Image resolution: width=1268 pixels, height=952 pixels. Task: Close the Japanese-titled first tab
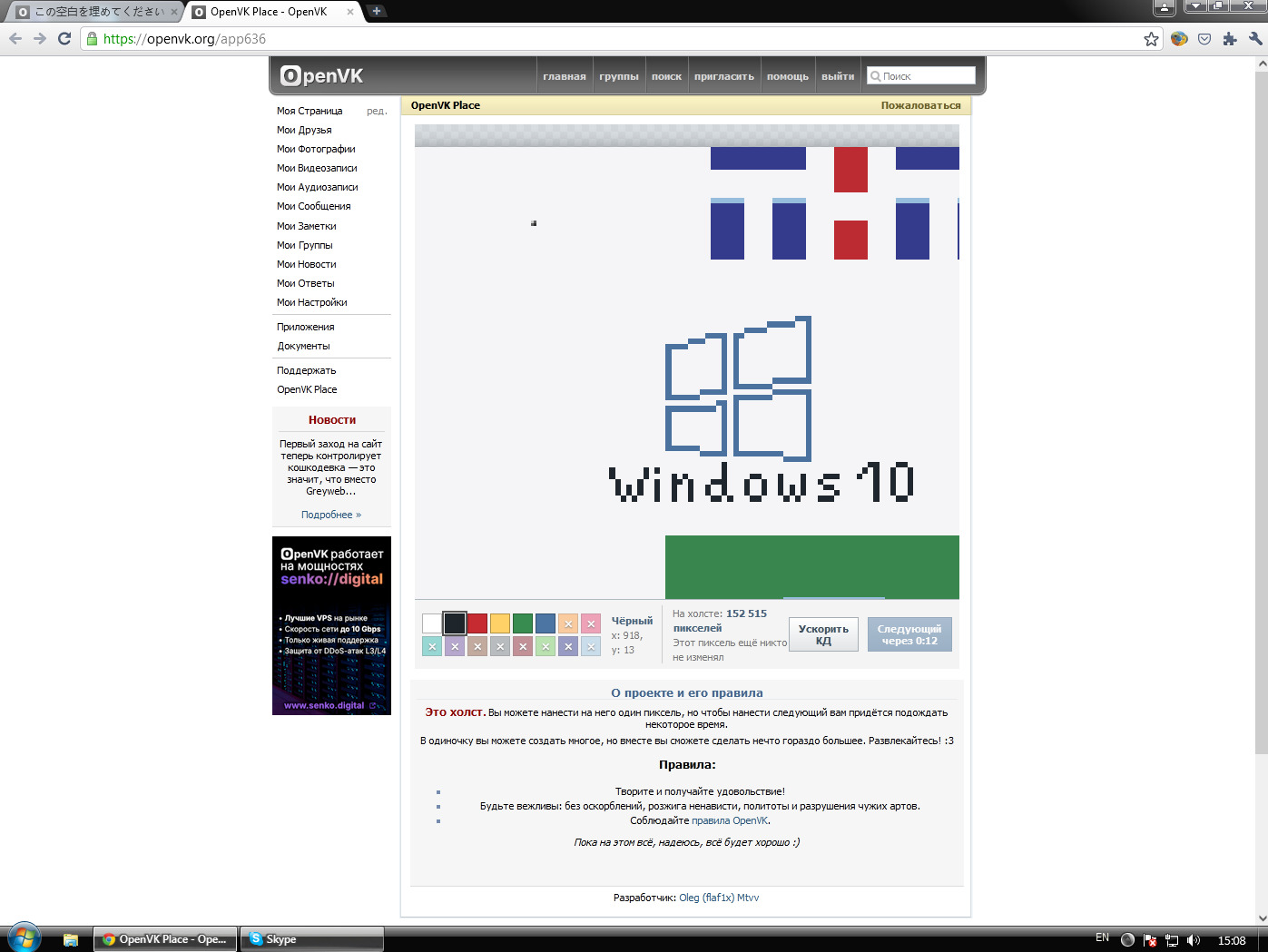coord(174,12)
